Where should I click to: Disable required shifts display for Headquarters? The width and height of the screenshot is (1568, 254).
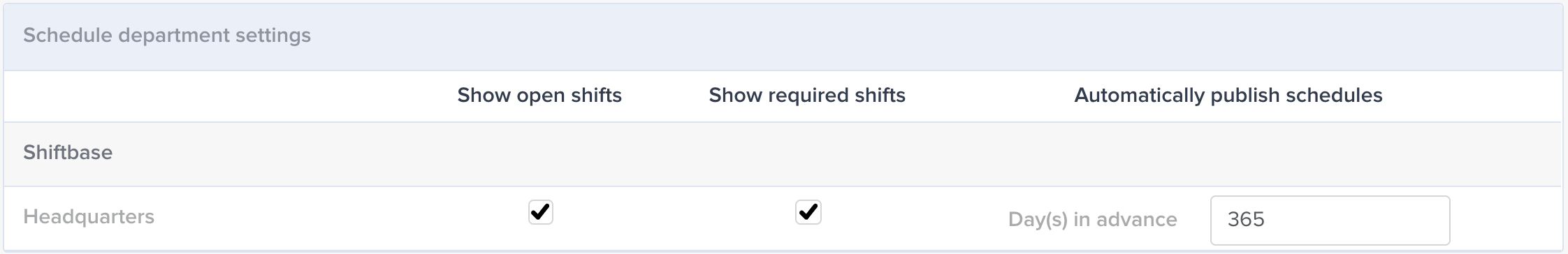808,212
